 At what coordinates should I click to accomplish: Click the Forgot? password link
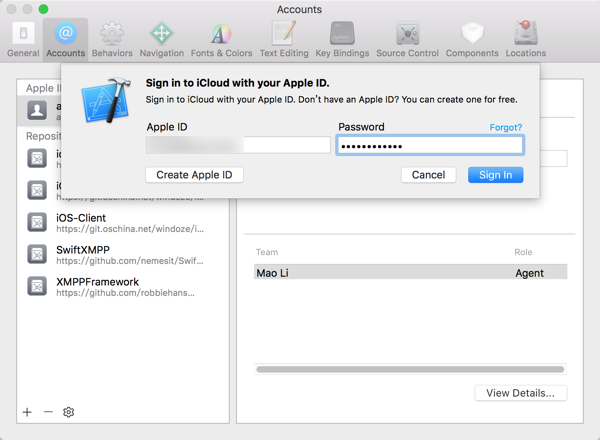coord(506,127)
